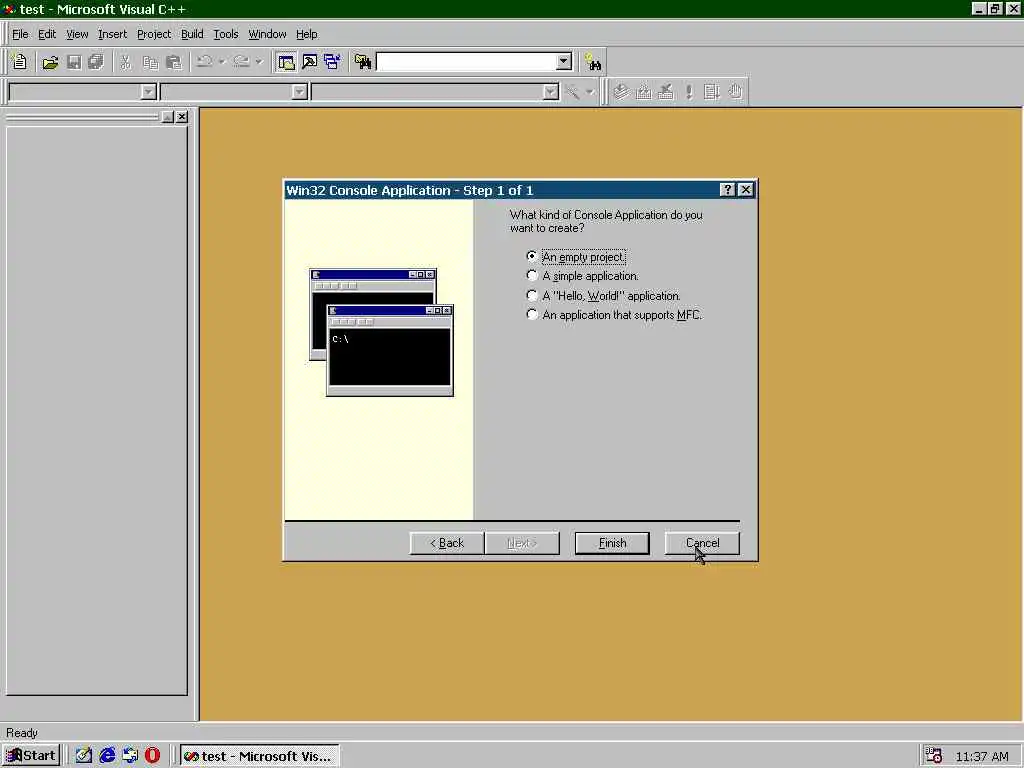Open the Project menu

(x=153, y=34)
